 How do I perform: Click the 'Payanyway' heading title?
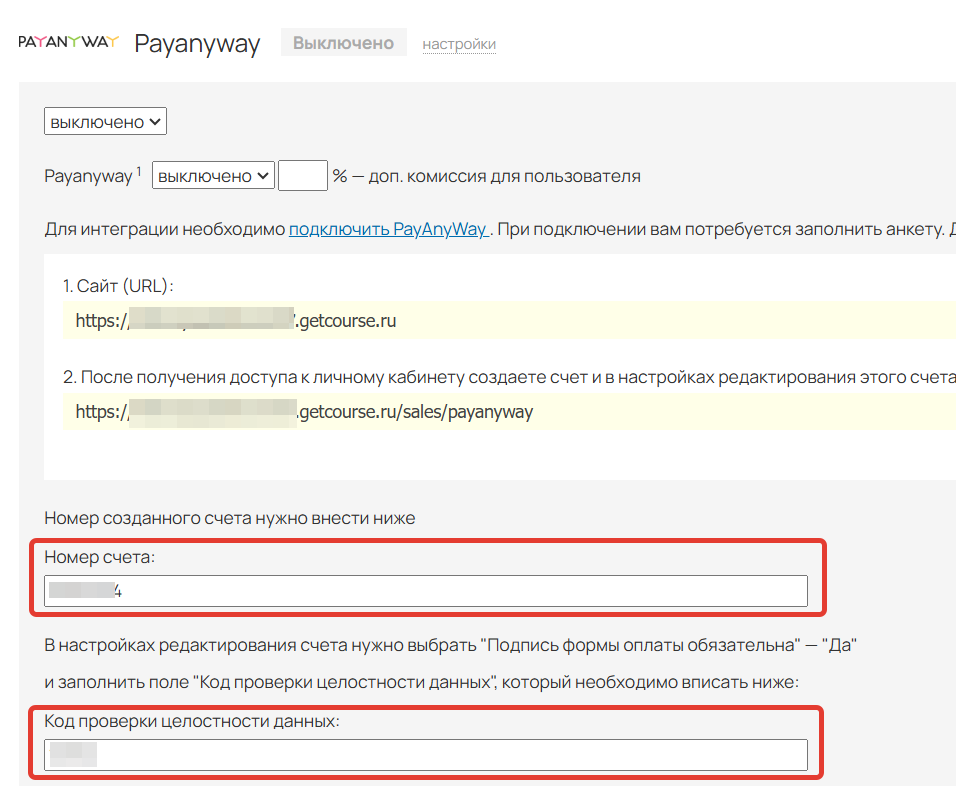coord(198,44)
